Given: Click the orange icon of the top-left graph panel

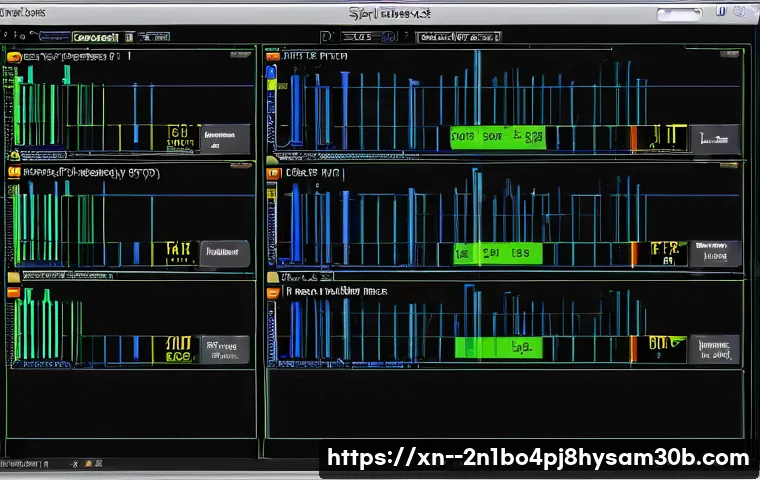Looking at the screenshot, I should 13,58.
